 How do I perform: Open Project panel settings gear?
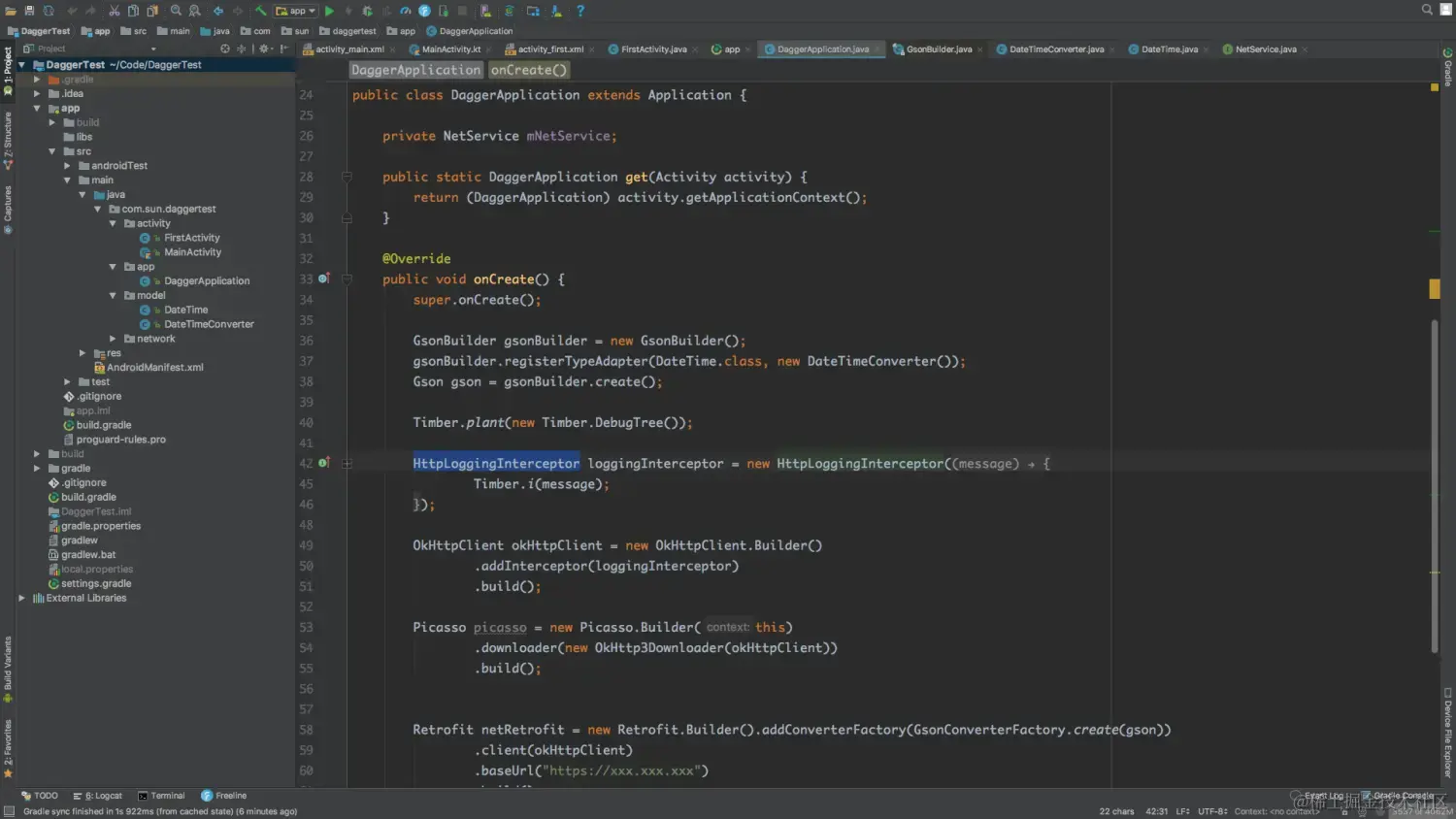(x=265, y=49)
